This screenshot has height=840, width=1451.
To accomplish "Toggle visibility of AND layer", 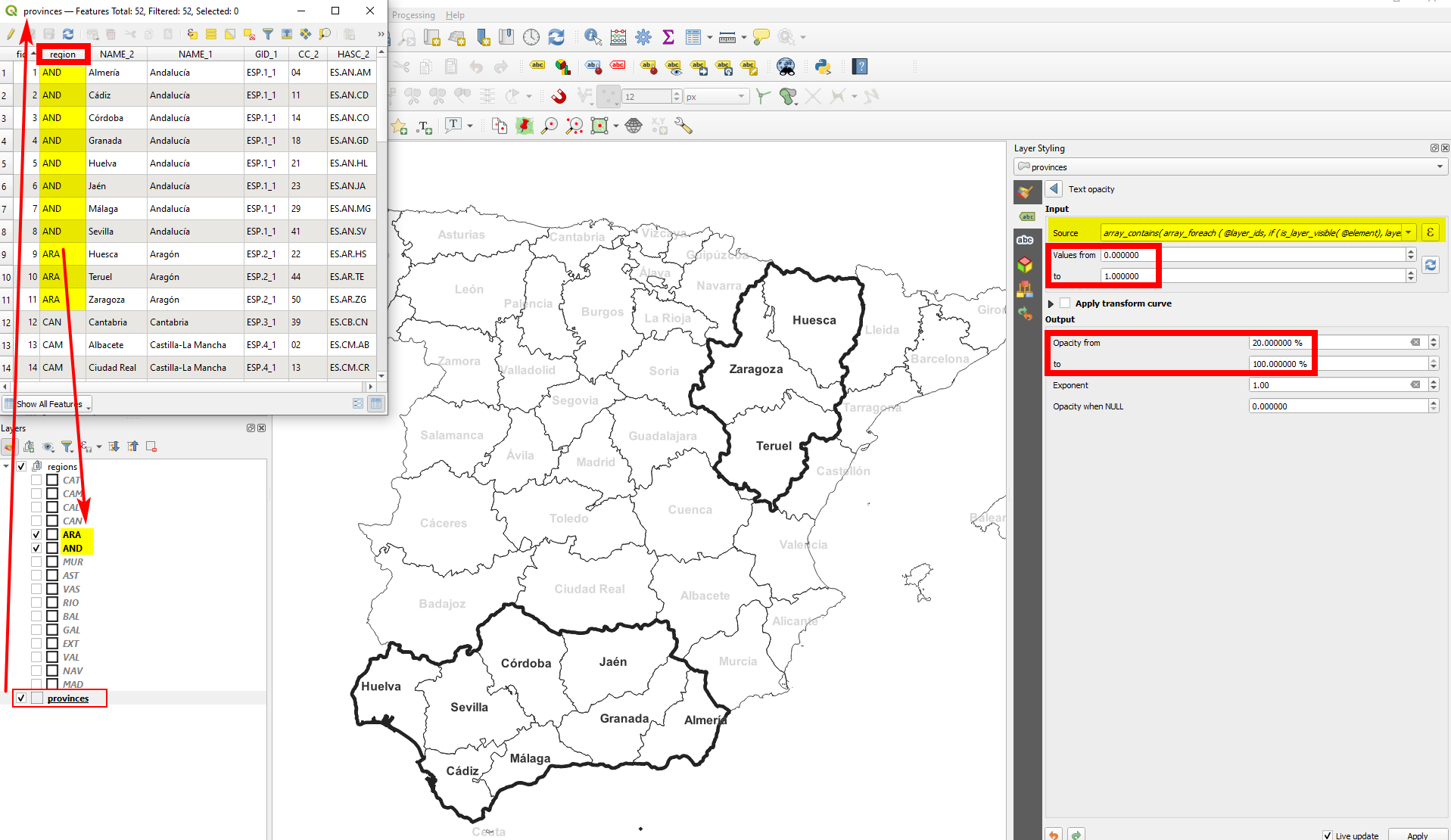I will coord(36,548).
